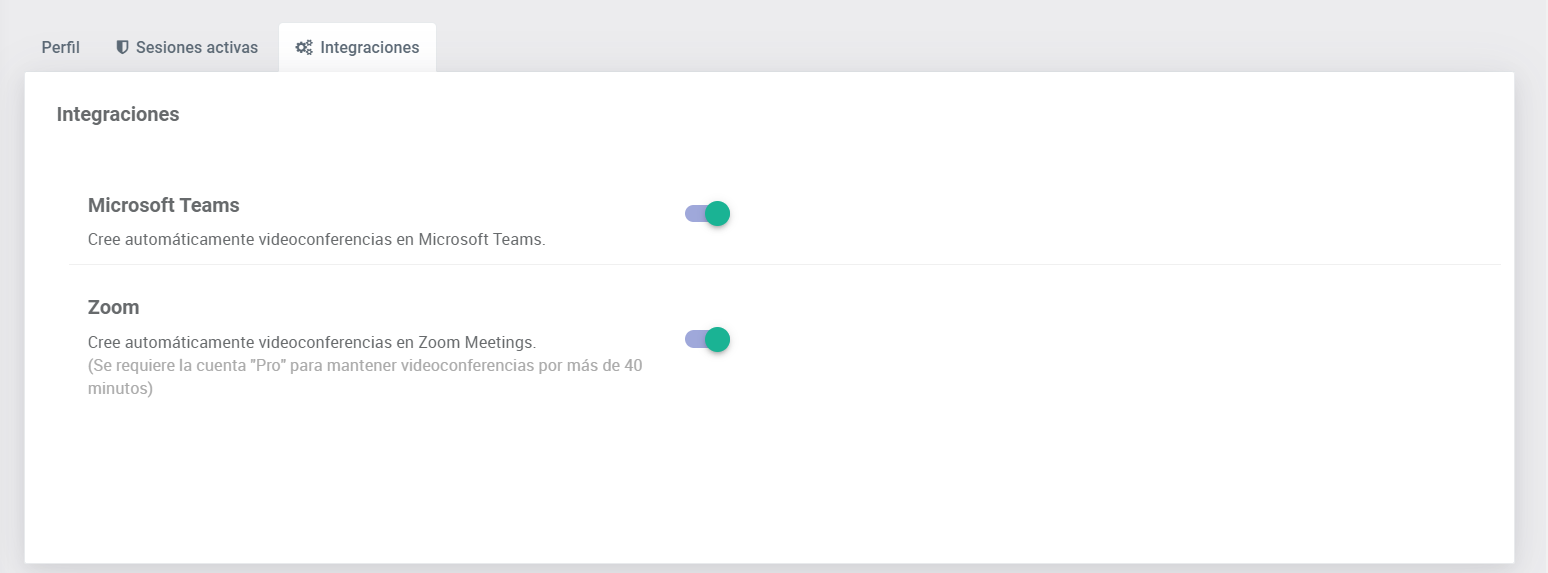Click the purple track of Zoom toggle
This screenshot has width=1548, height=573.
693,339
